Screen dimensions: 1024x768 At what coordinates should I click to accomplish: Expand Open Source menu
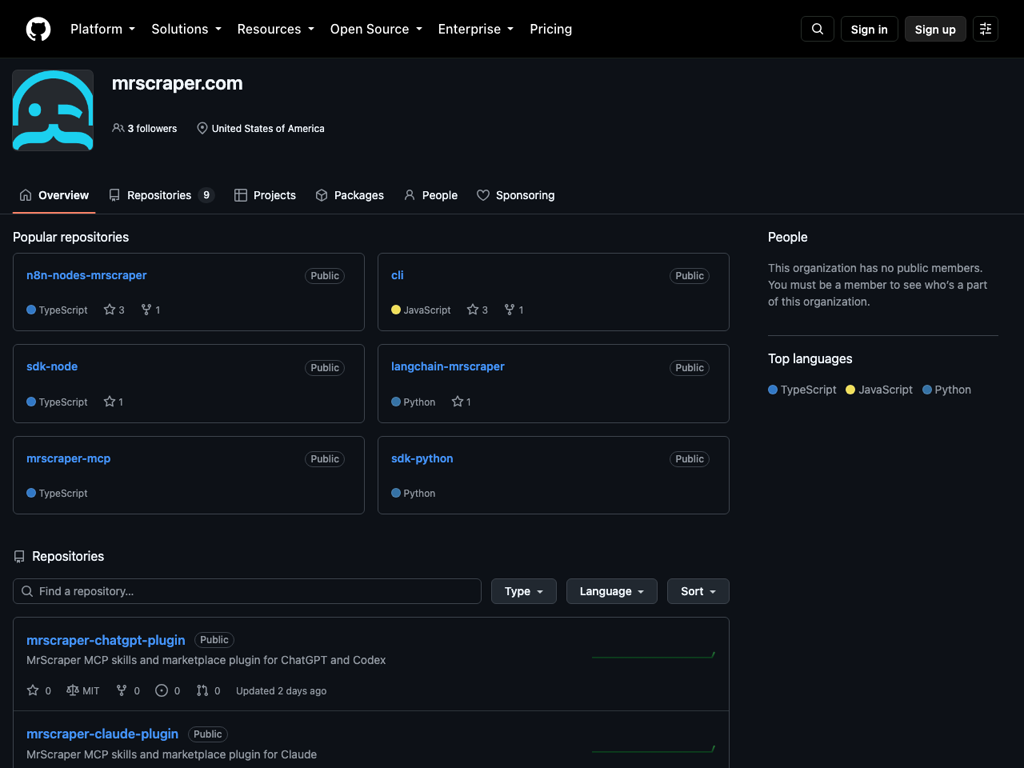[x=376, y=29]
